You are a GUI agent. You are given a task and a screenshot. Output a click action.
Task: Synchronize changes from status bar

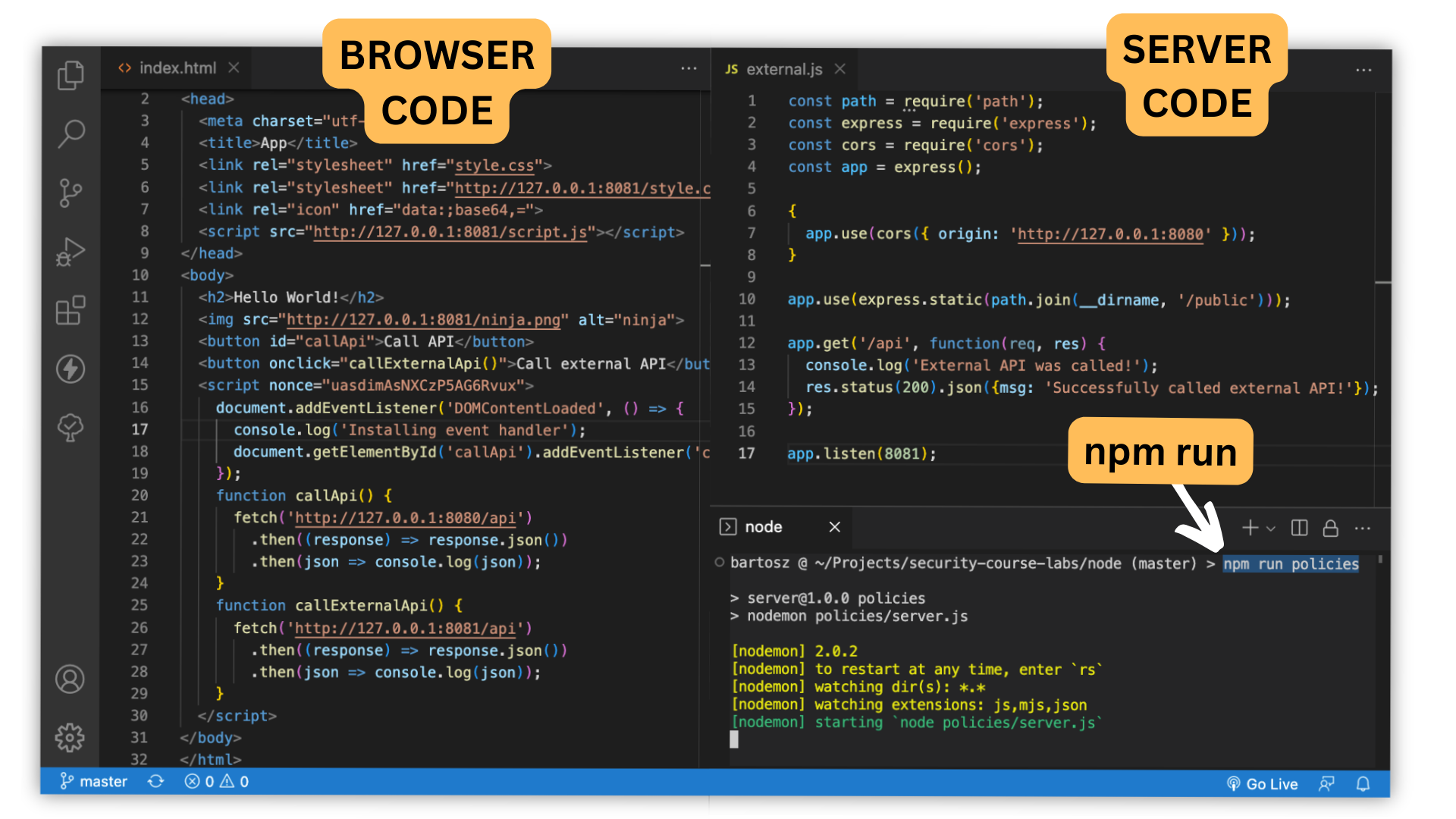(x=155, y=782)
